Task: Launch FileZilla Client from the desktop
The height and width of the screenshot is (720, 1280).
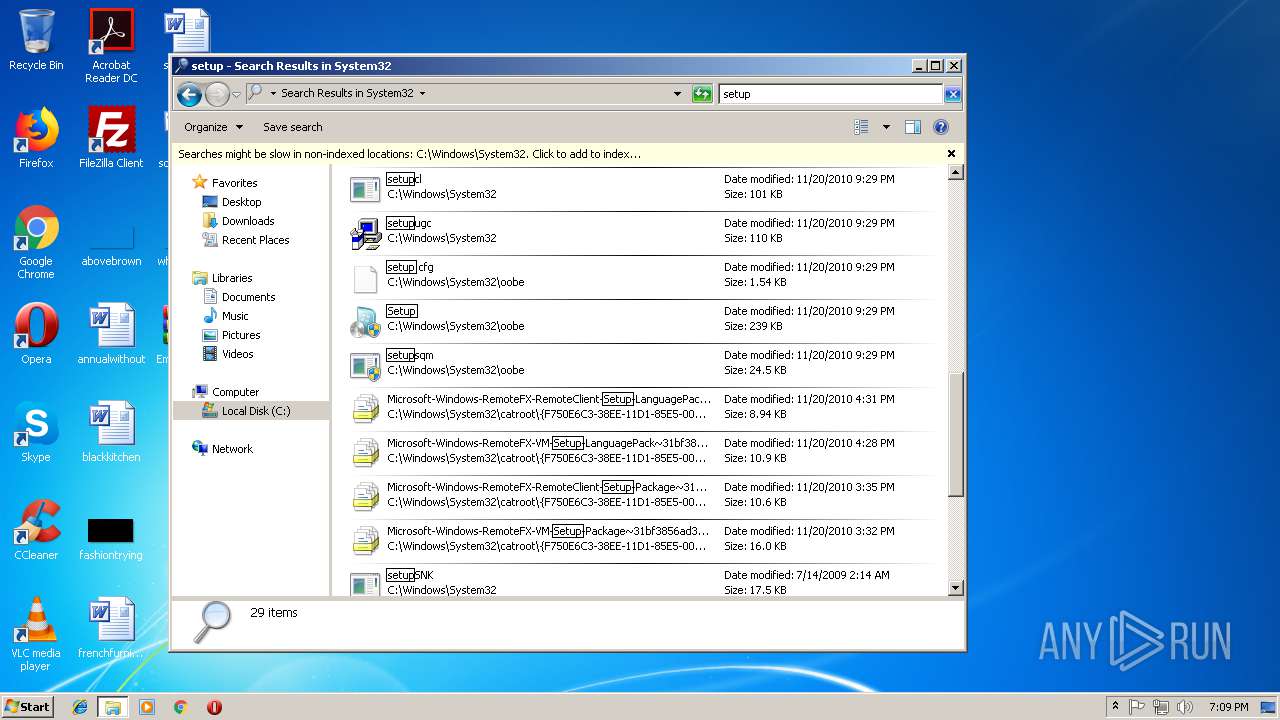Action: 111,138
